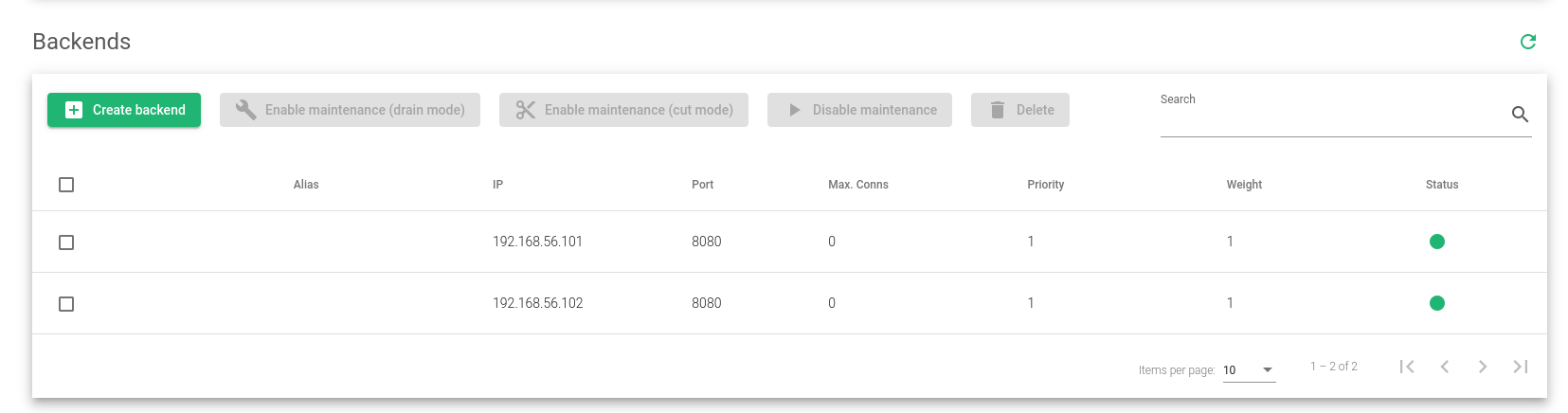Sort by the Alias column header
This screenshot has height=413, width=1568.
click(x=306, y=185)
